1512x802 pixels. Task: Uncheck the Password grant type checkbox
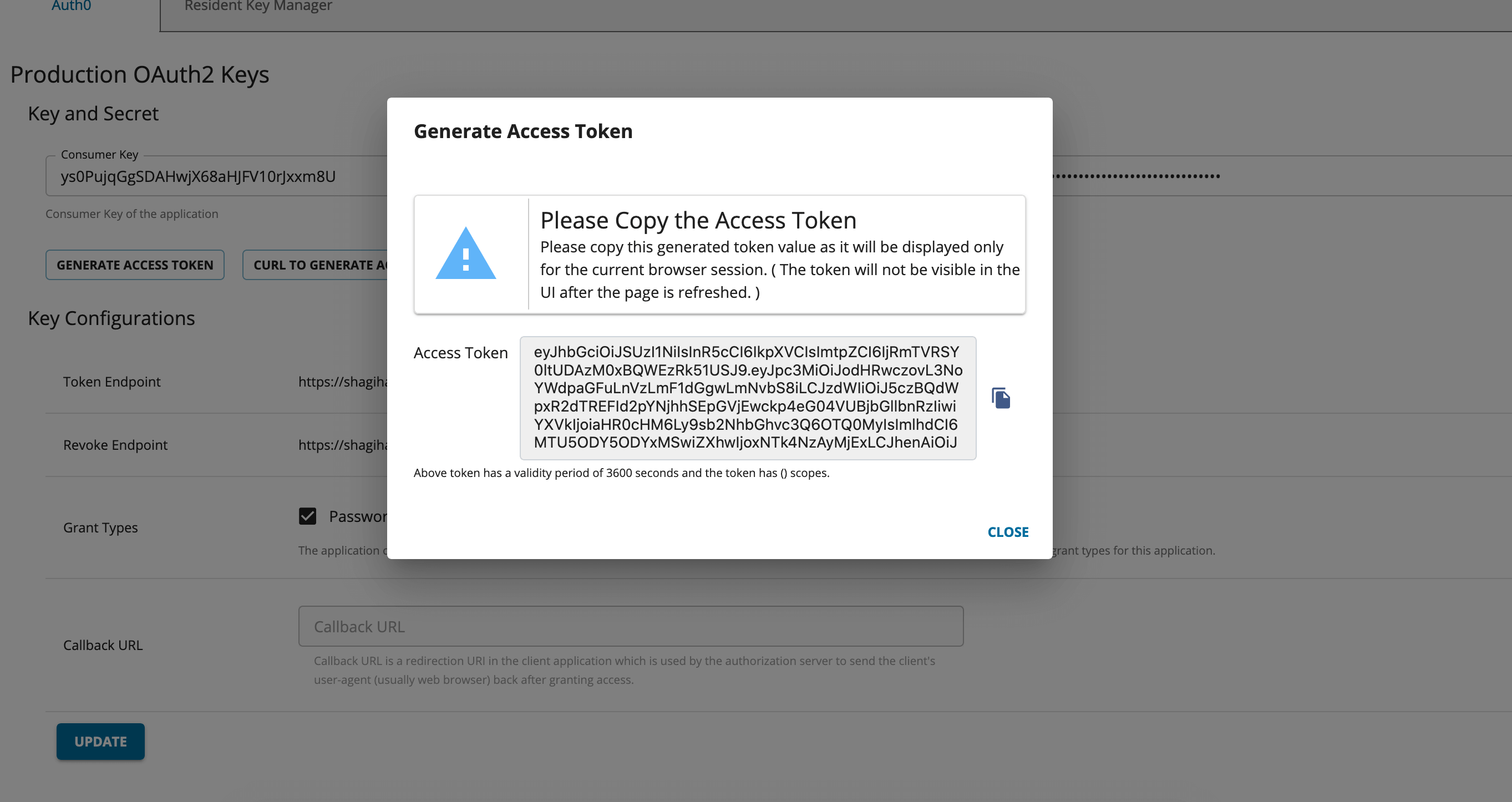[x=307, y=516]
